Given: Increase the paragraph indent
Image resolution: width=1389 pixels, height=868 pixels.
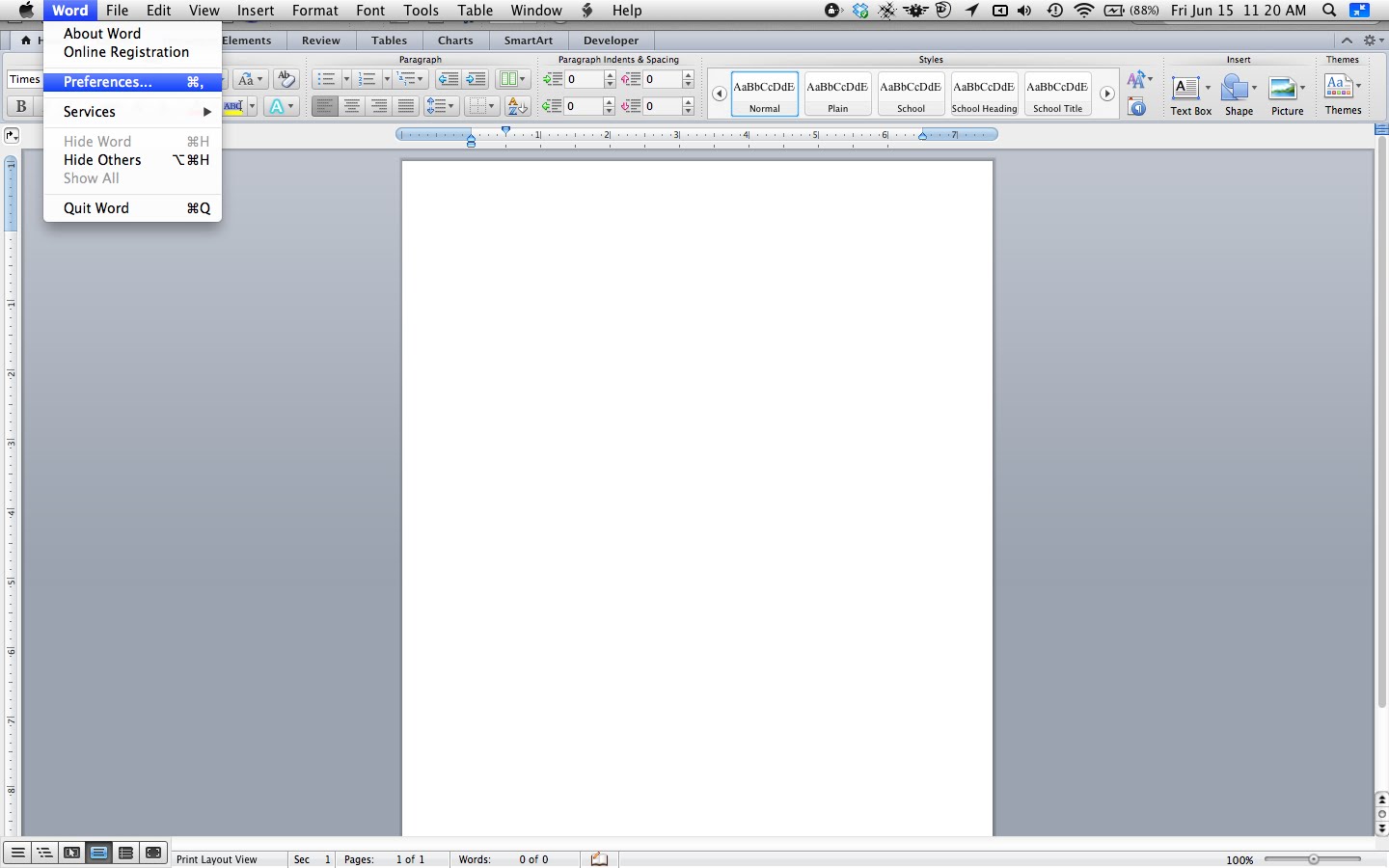Looking at the screenshot, I should tap(476, 79).
